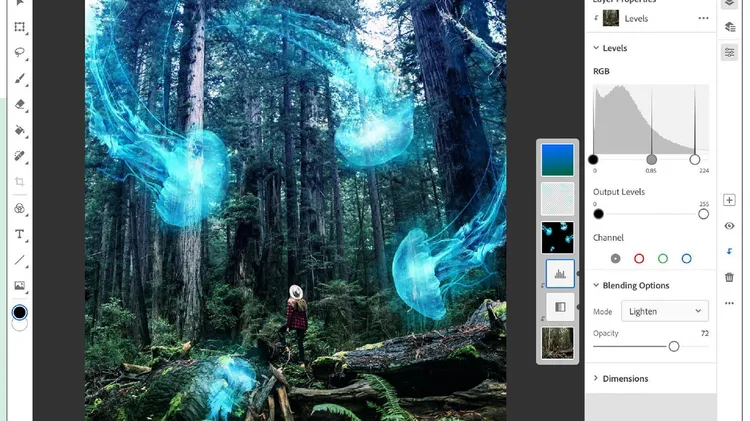Select the Paint Bucket fill tool
Viewport: 750px width, 421px height.
click(20, 130)
